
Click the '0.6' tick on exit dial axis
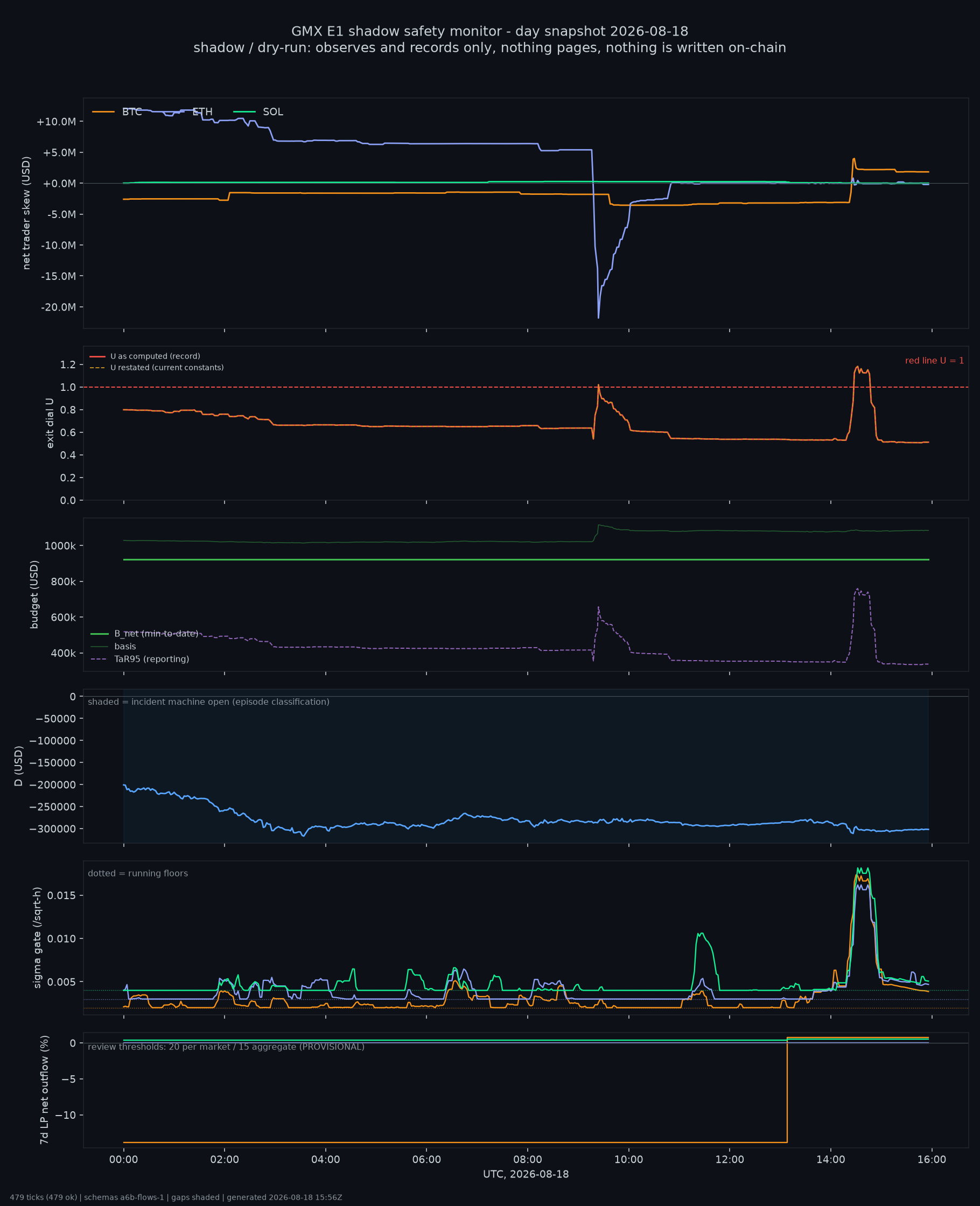pos(68,433)
